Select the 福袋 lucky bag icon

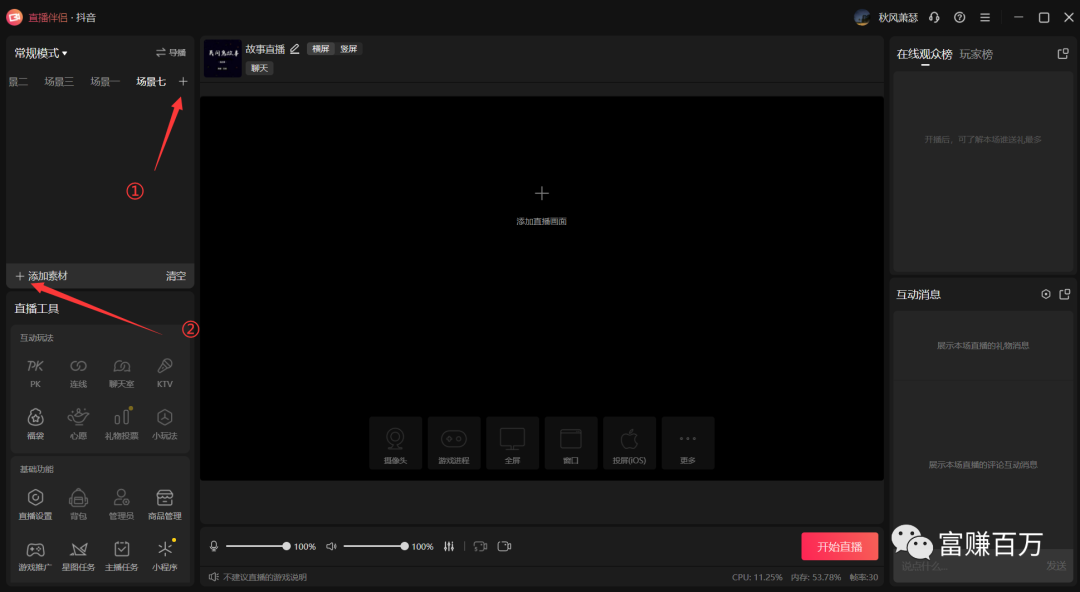tap(35, 422)
